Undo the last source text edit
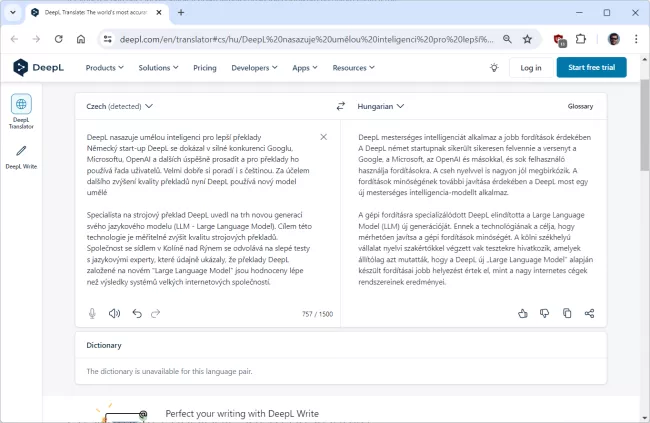This screenshot has width=650, height=423. coord(137,313)
